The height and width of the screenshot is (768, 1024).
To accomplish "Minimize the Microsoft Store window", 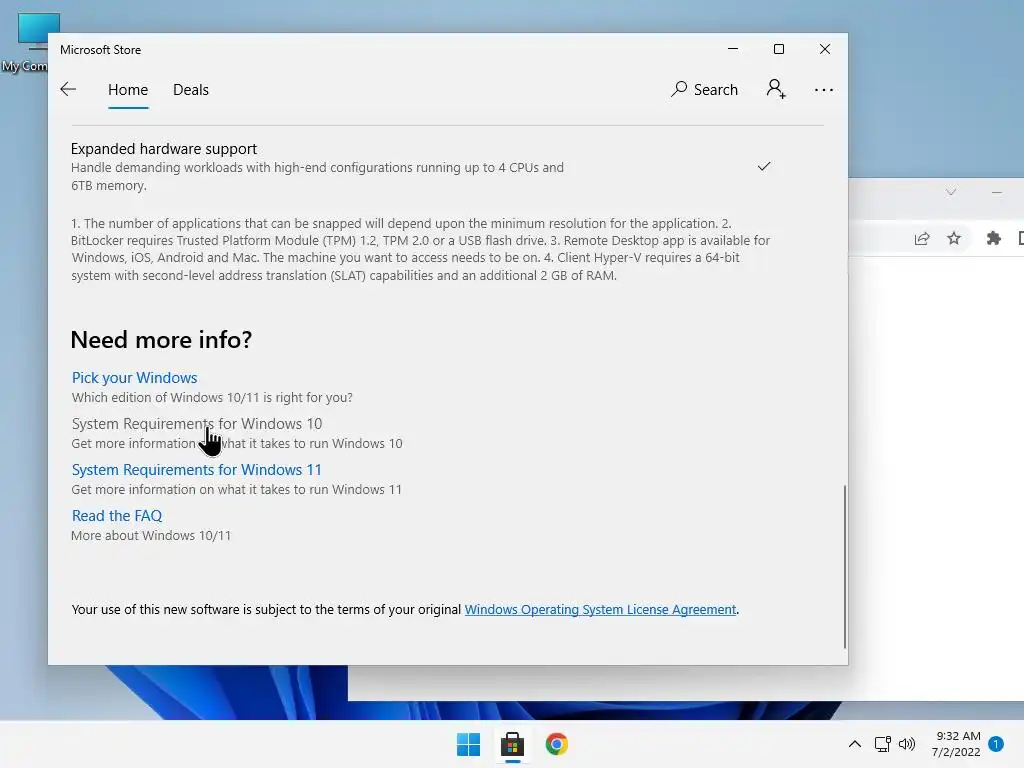I will click(x=733, y=49).
